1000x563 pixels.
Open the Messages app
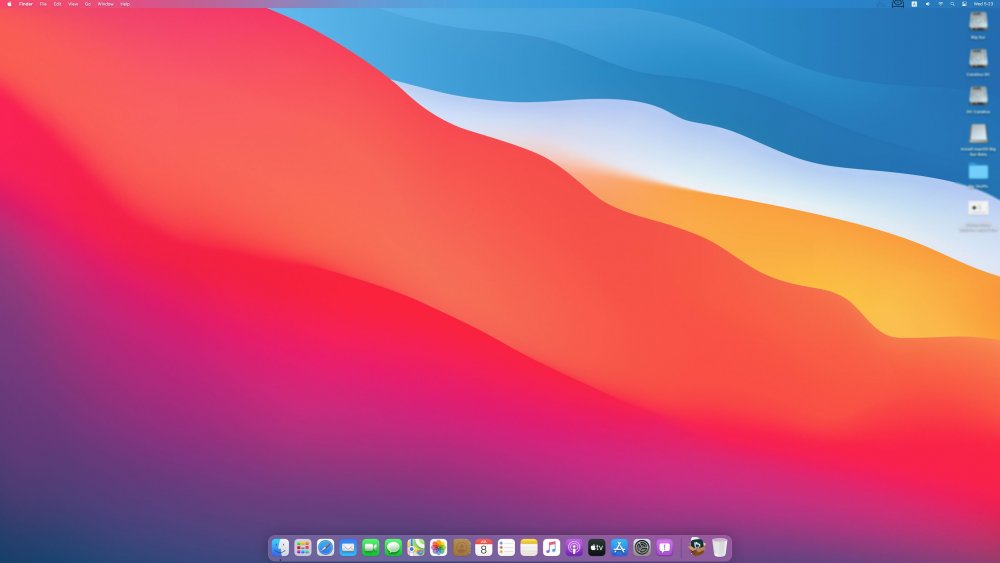[x=393, y=547]
